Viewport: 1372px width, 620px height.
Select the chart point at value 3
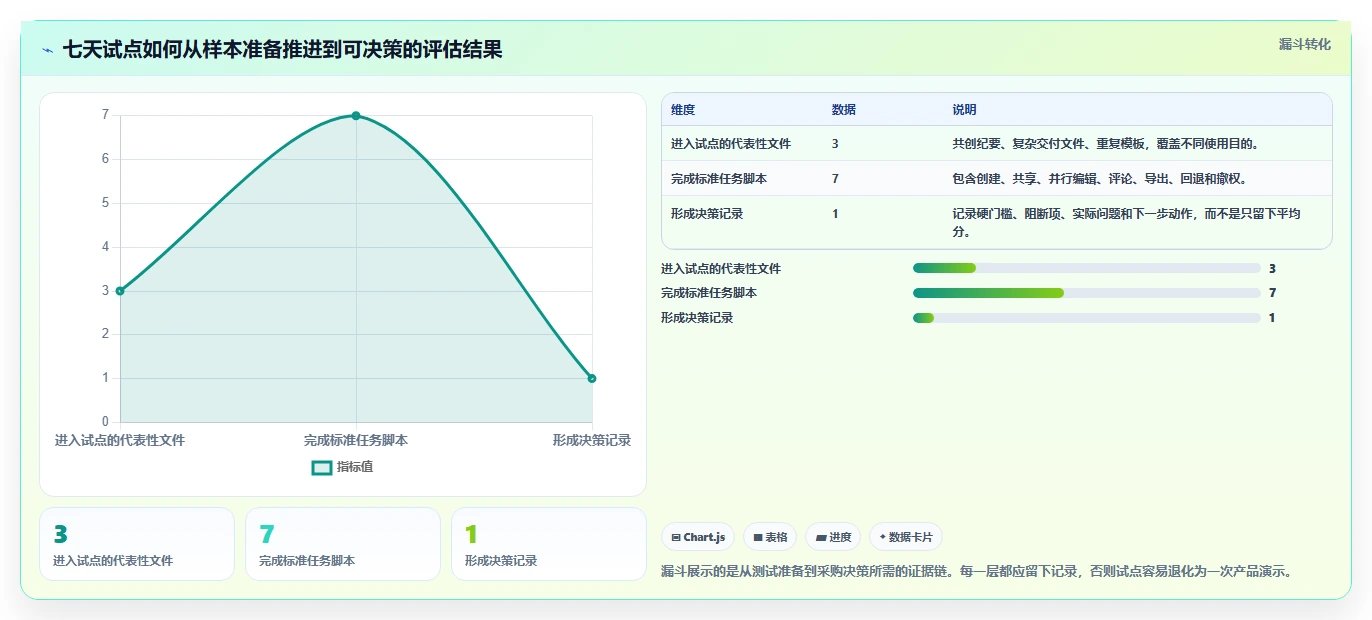(120, 291)
